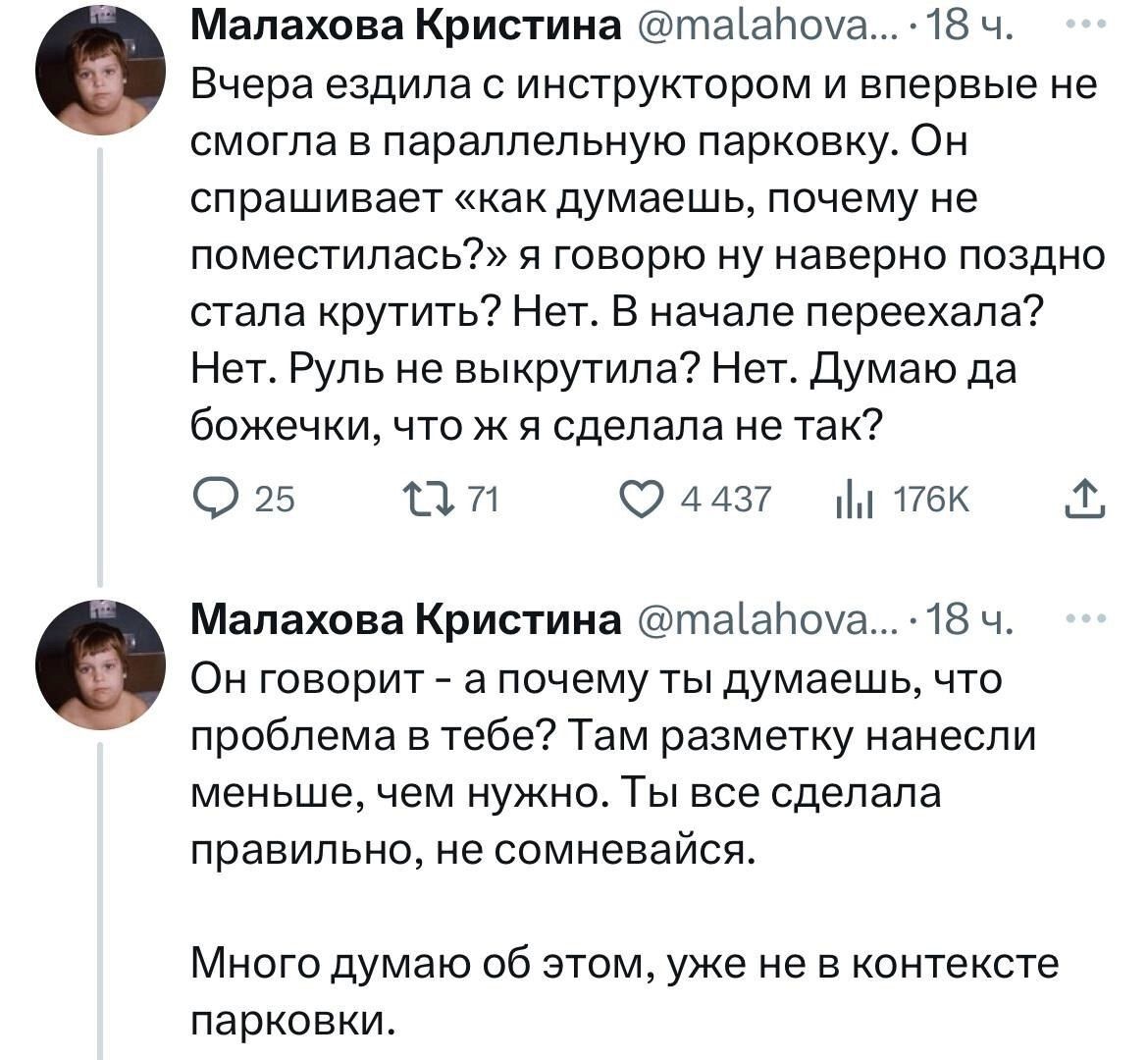Like the tweet with the heart icon

pyautogui.click(x=644, y=501)
